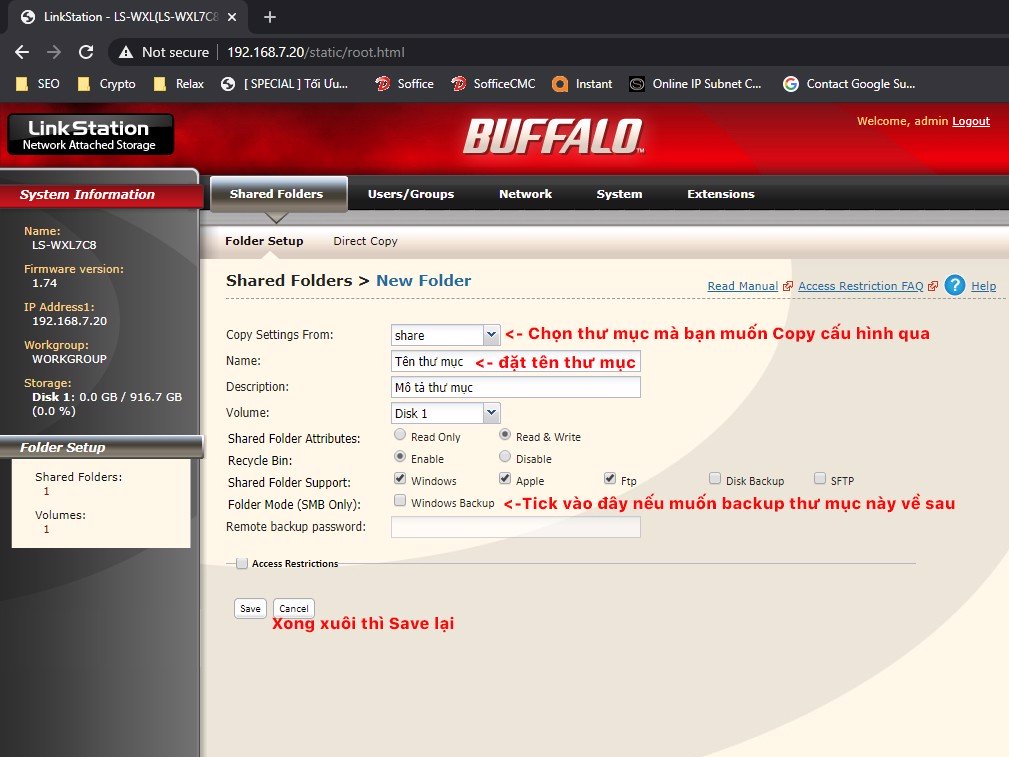Click the LS-WXL7C8 name value

(x=64, y=245)
